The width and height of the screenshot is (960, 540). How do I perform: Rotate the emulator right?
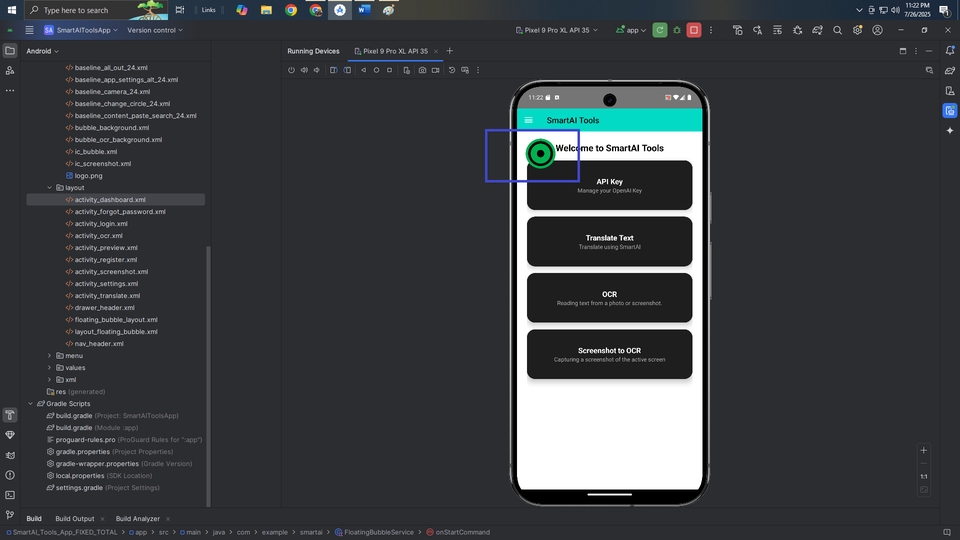[347, 70]
